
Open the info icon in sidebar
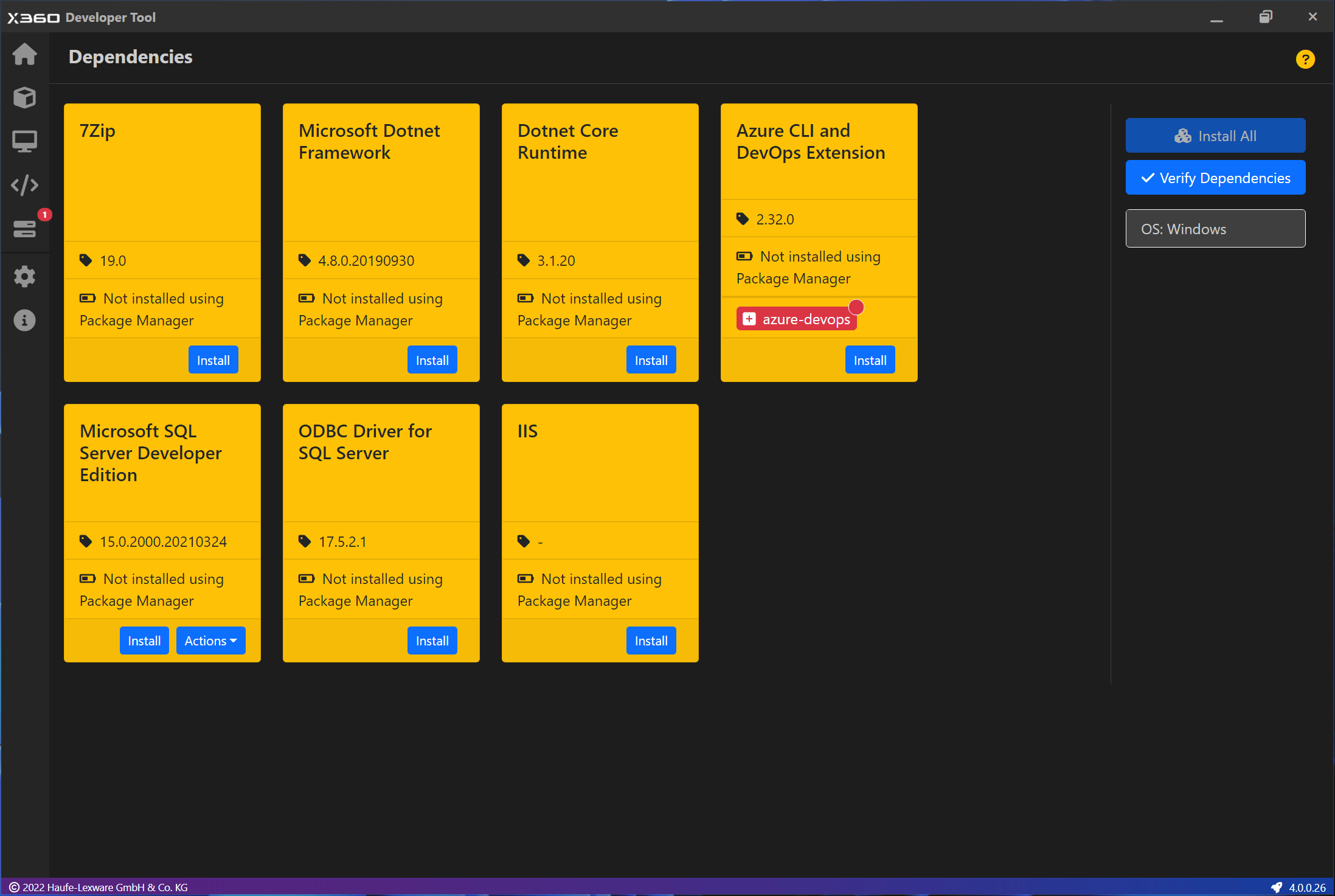24,320
